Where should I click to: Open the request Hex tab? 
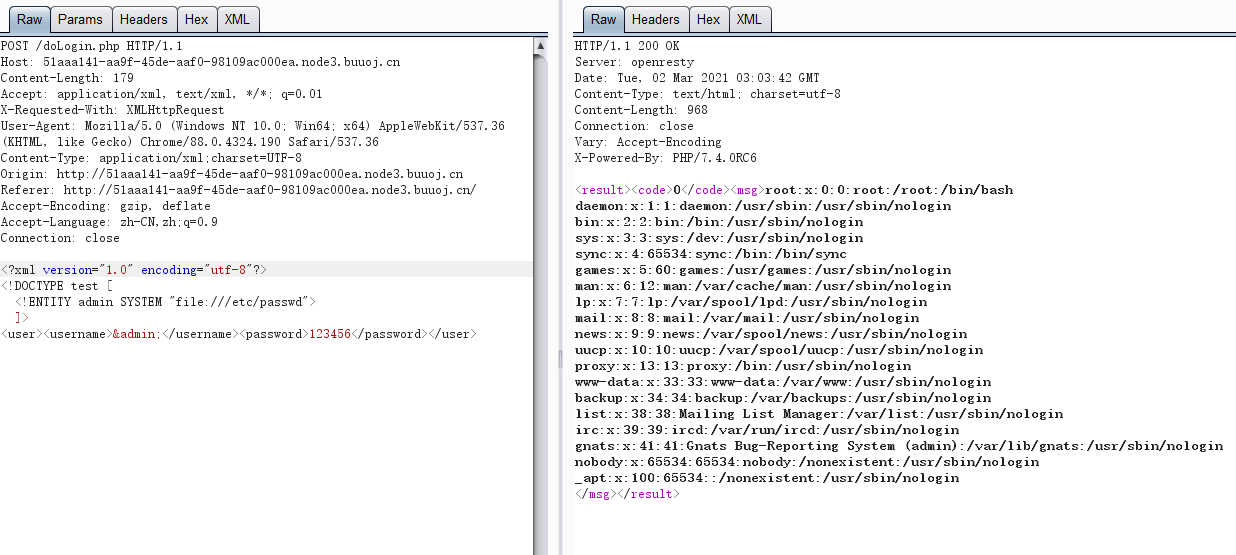click(x=197, y=19)
